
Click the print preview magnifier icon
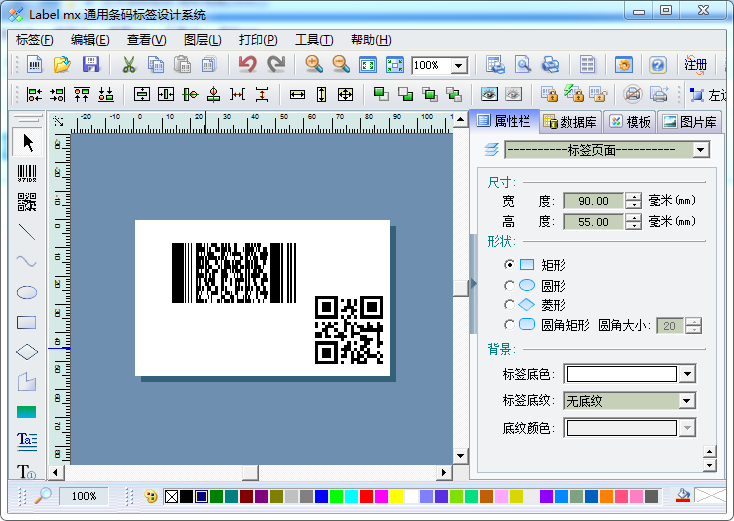[522, 65]
